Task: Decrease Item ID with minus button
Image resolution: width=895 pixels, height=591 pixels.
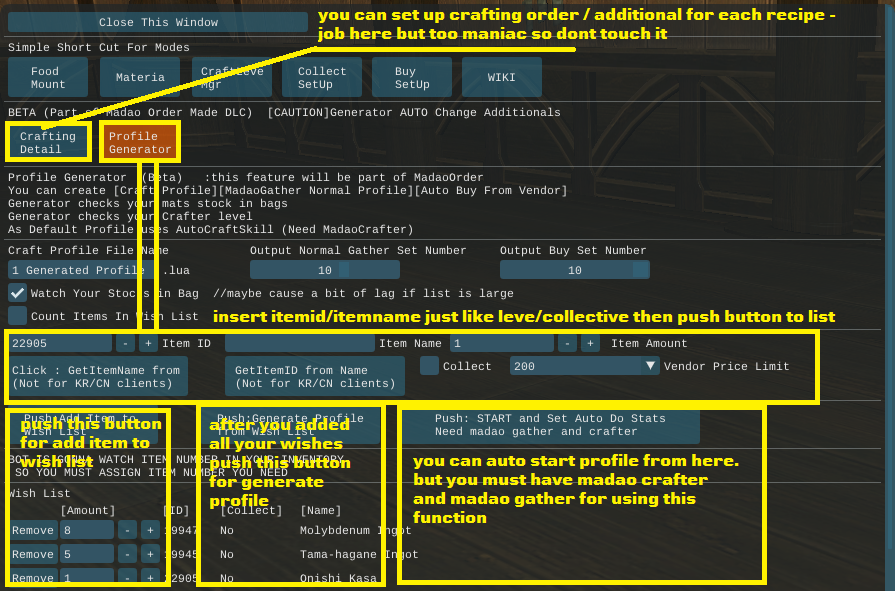Action: pyautogui.click(x=125, y=343)
